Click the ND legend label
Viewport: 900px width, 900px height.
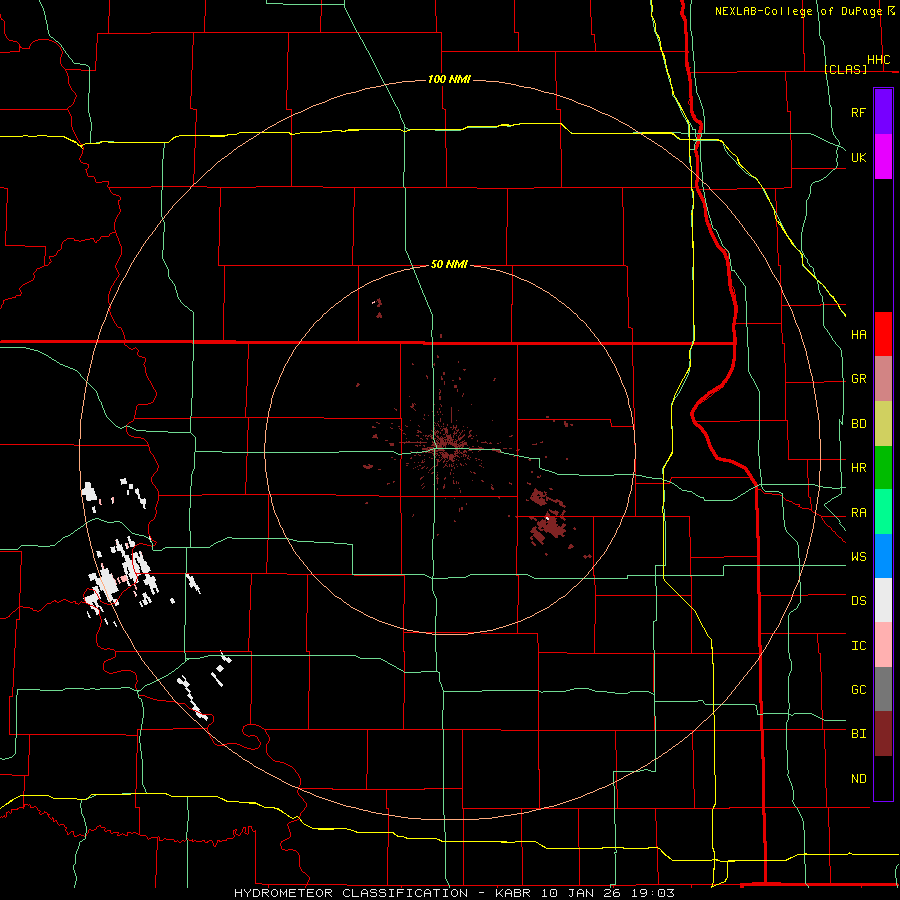[x=858, y=779]
